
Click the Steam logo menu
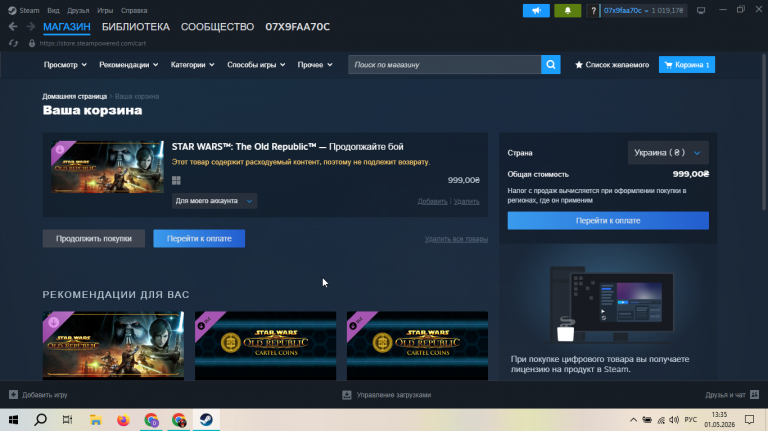click(12, 10)
